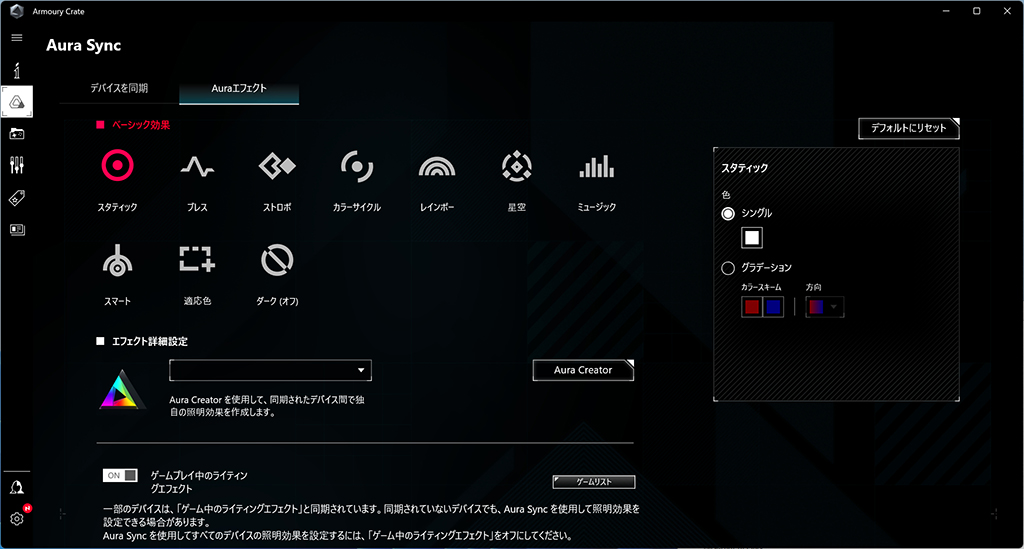Select the スタティック static effect icon
1024x549 pixels.
point(118,166)
